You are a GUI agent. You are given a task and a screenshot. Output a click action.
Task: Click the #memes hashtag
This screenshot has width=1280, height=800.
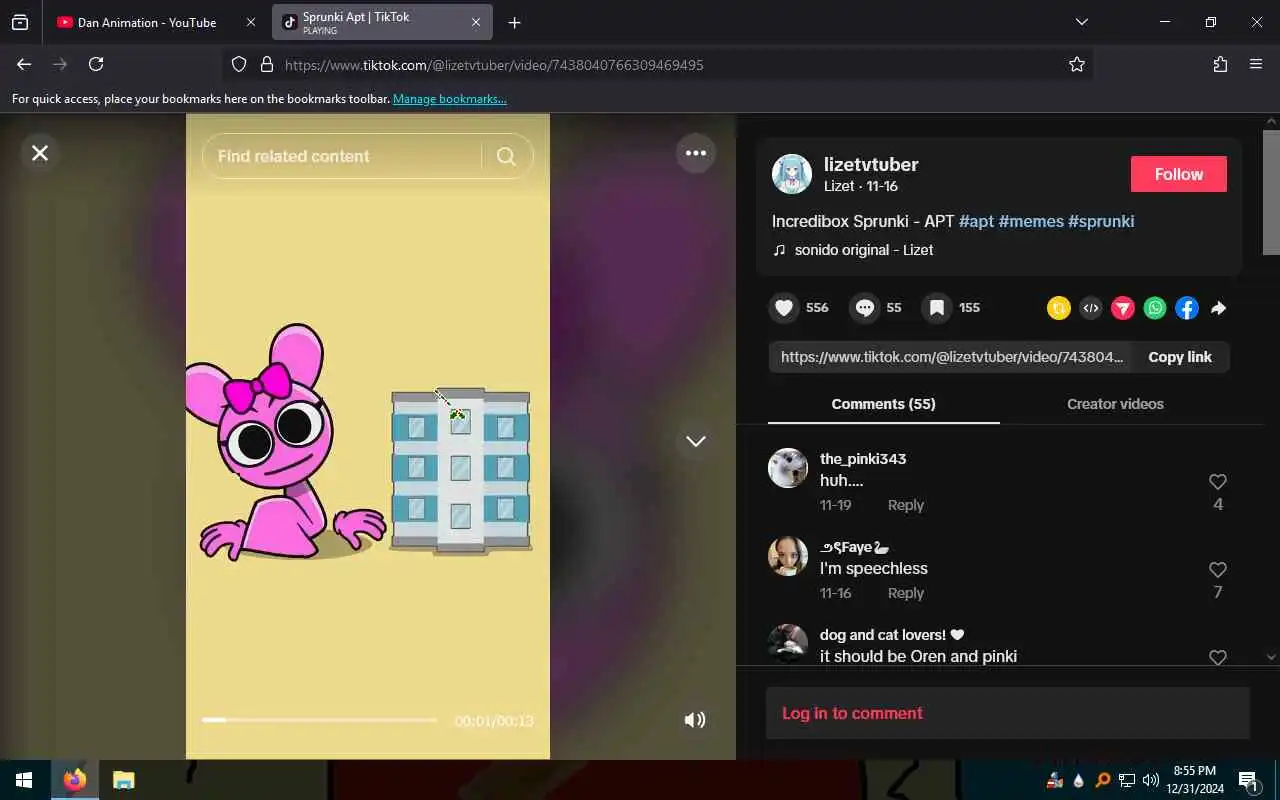1031,221
